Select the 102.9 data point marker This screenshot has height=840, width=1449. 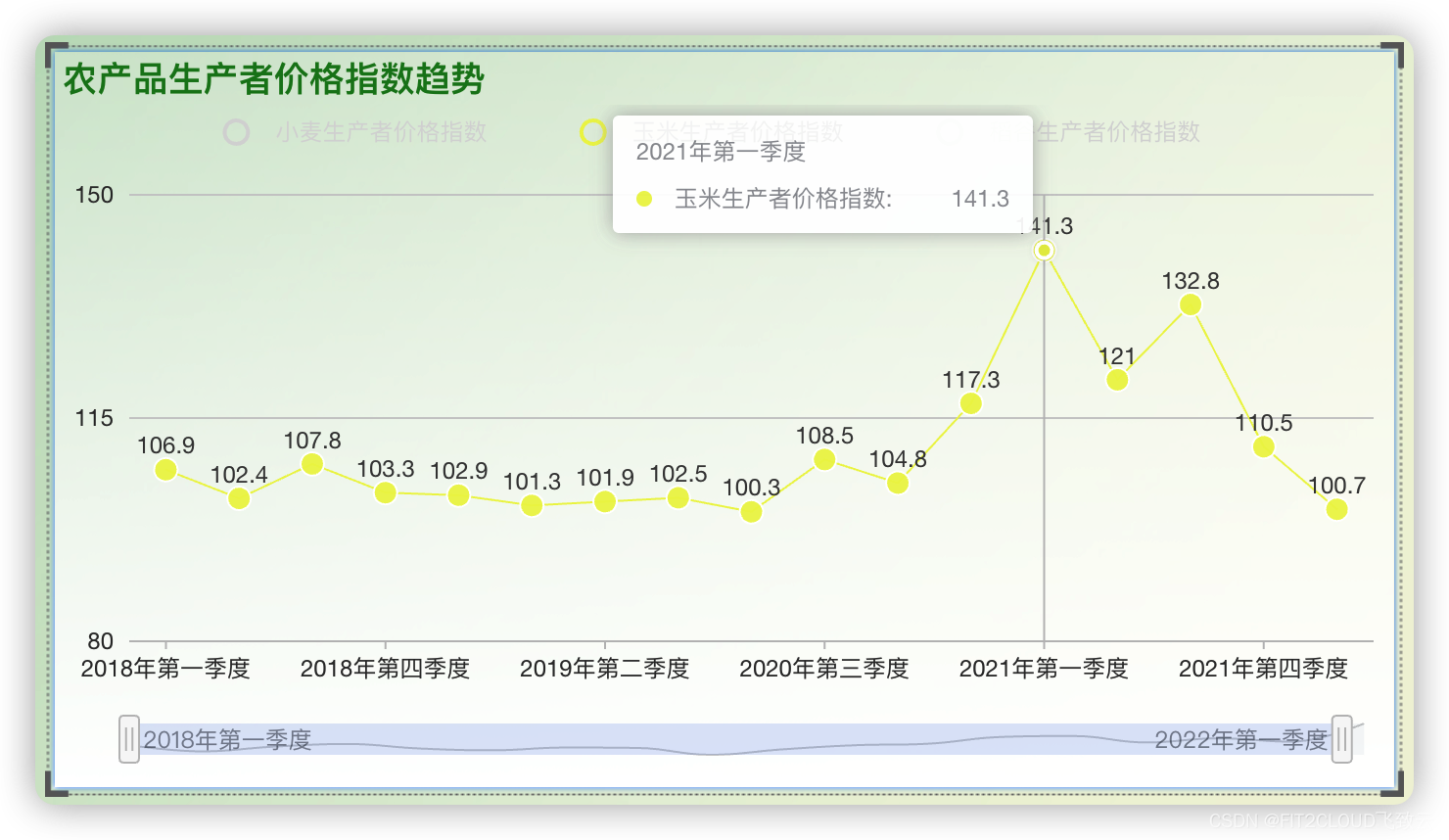coord(458,495)
